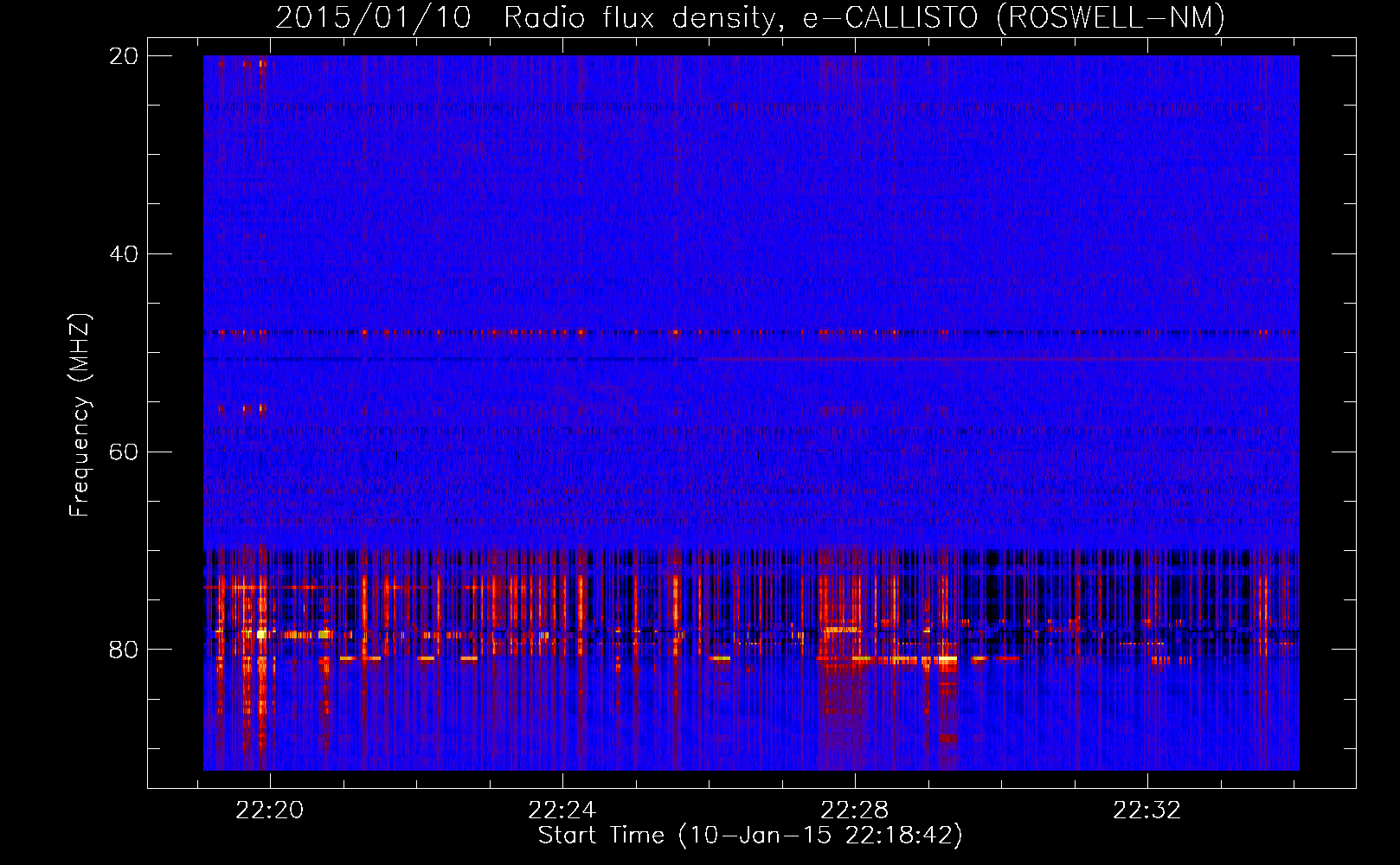The width and height of the screenshot is (1400, 865).
Task: Click the time tick label "22:28"
Action: [x=855, y=811]
